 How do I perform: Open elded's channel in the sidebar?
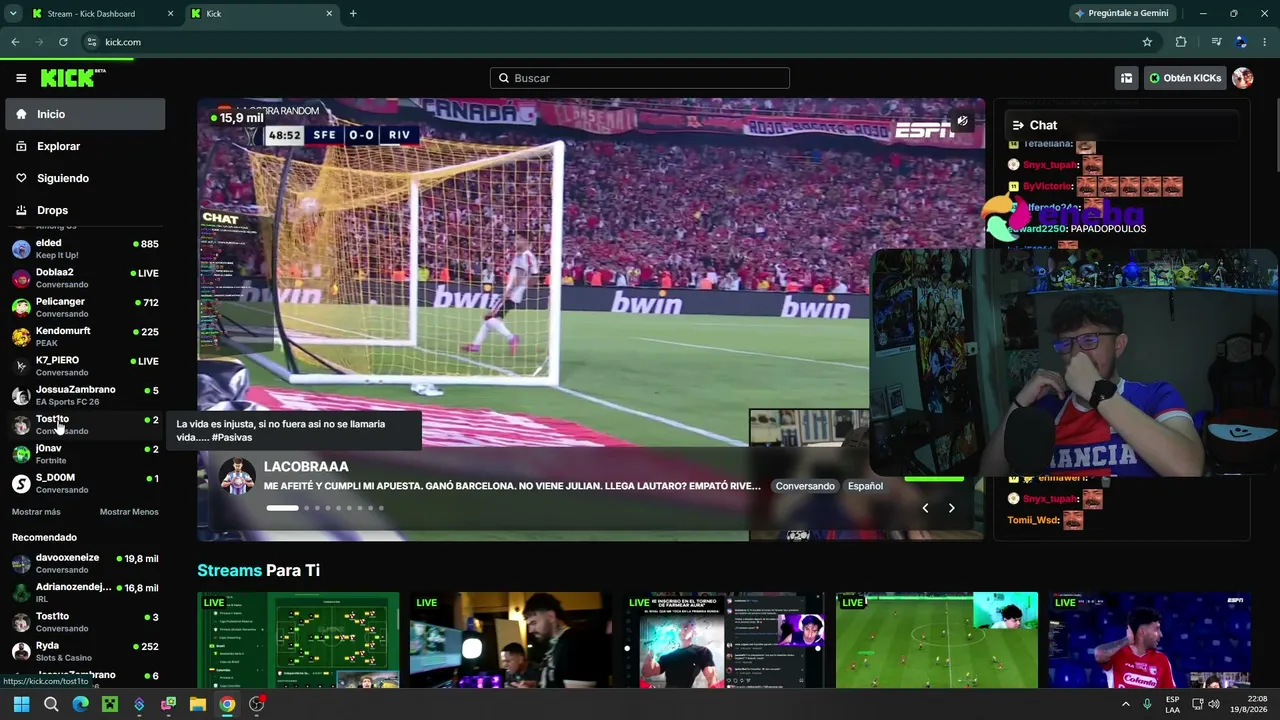(85, 249)
